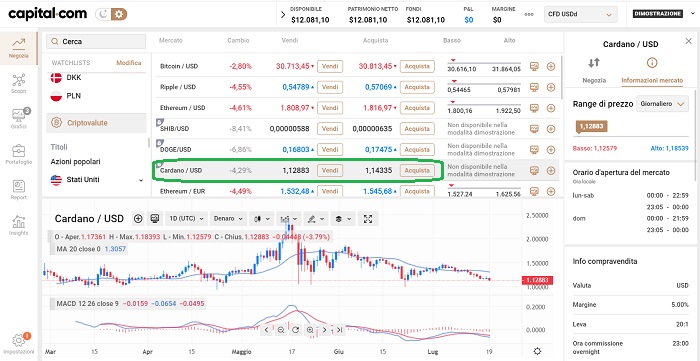Screen dimensions: 700x361
Task: Open the Insights sidebar section
Action: click(x=19, y=225)
